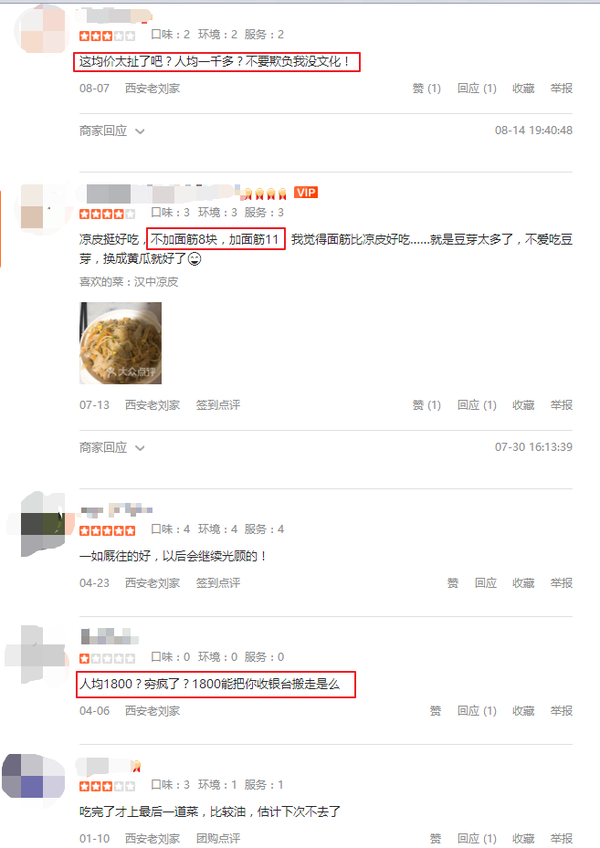Open 回应 (1) on the 08-07 review
Image resolution: width=600 pixels, height=848 pixels.
click(477, 88)
